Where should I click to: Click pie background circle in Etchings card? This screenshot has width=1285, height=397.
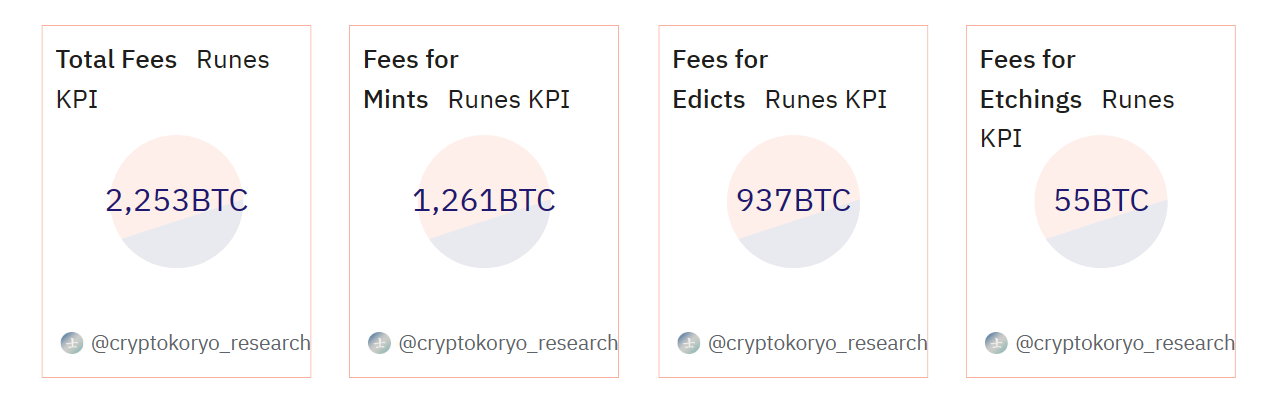[1101, 201]
